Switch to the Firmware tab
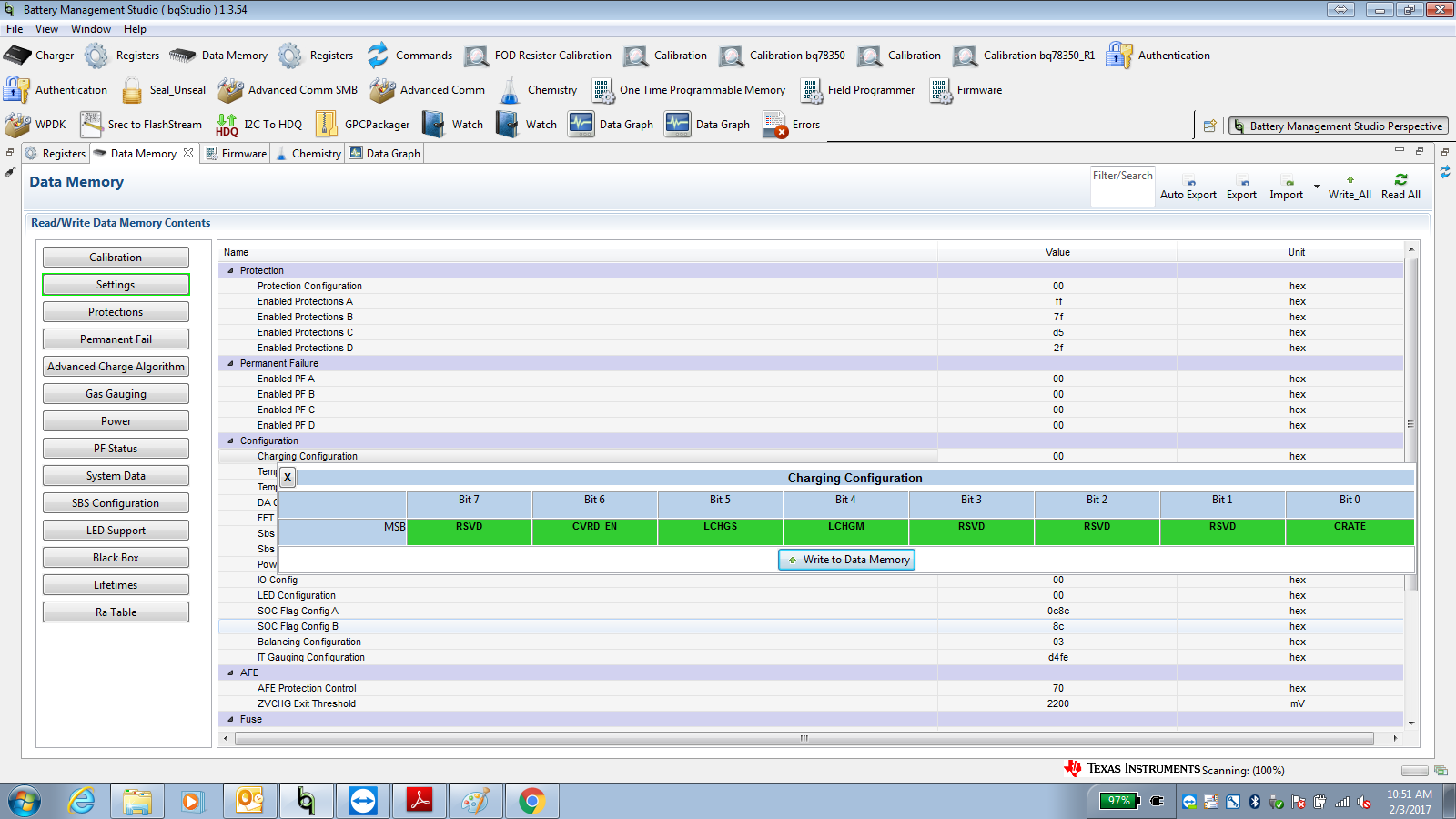 [237, 154]
